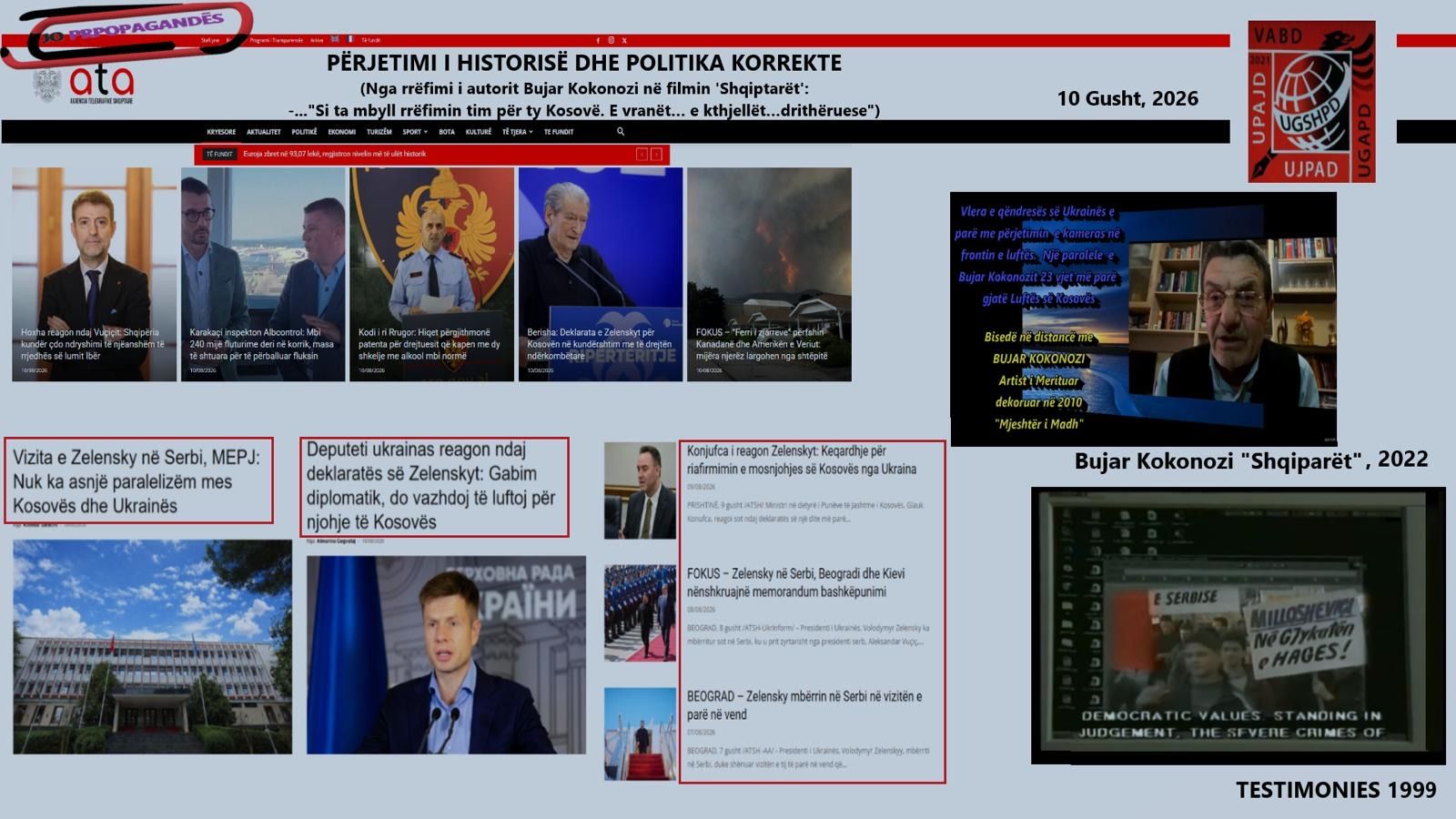Open headline 'BEOGRAD – Zelensky mbërrin në Serbi'
Image resolution: width=1456 pixels, height=819 pixels.
[x=804, y=705]
